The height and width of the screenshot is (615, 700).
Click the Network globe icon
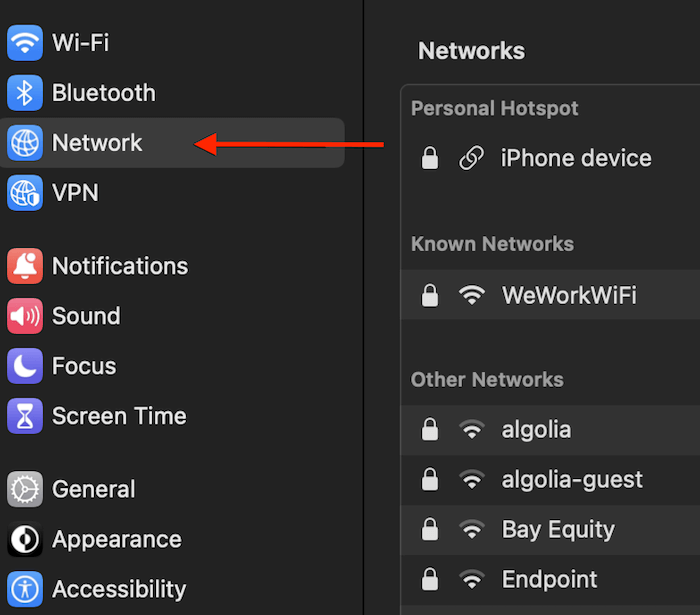tap(25, 143)
